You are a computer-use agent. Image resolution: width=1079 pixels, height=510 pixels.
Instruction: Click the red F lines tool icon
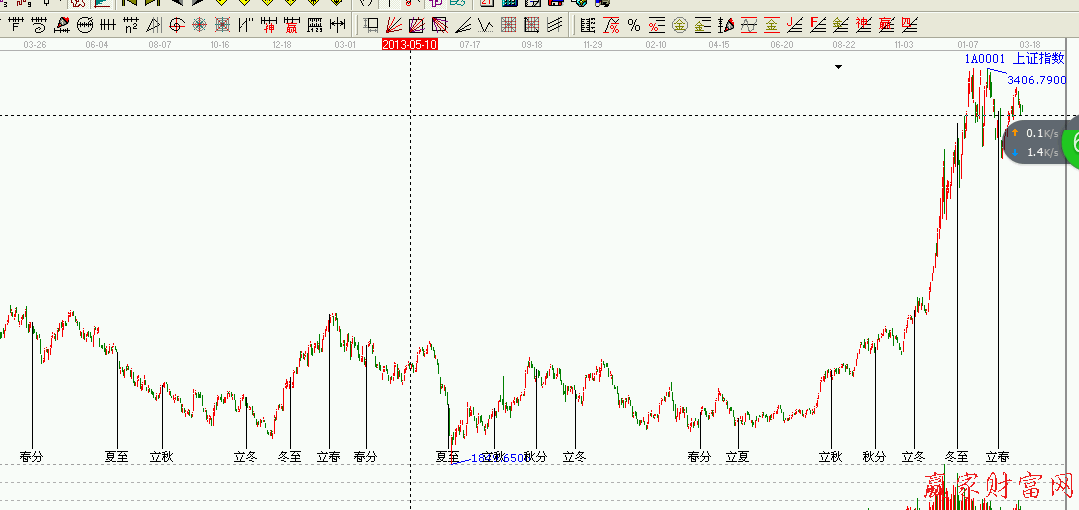click(x=818, y=25)
